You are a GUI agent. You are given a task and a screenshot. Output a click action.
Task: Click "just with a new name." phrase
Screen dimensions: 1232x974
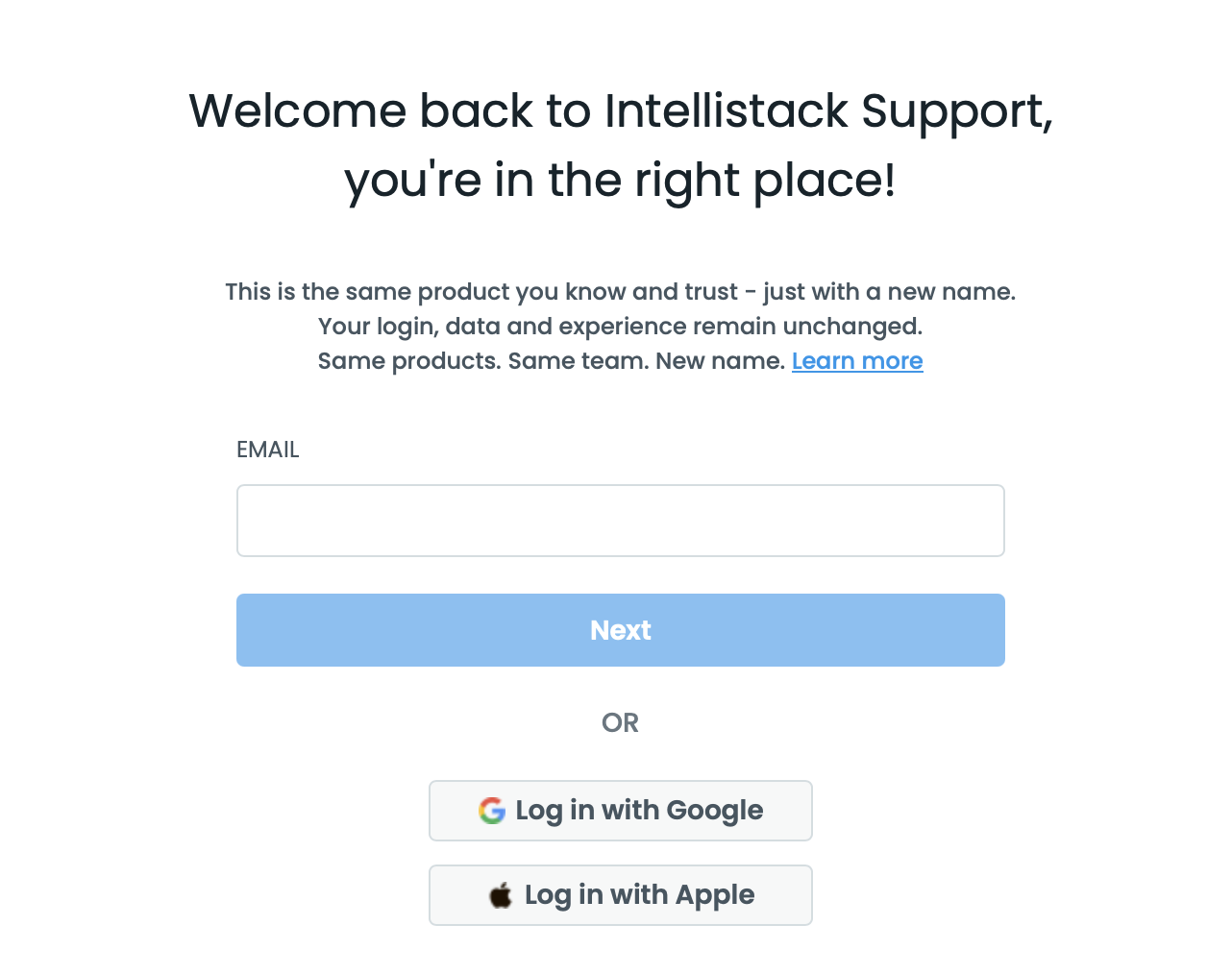[889, 292]
